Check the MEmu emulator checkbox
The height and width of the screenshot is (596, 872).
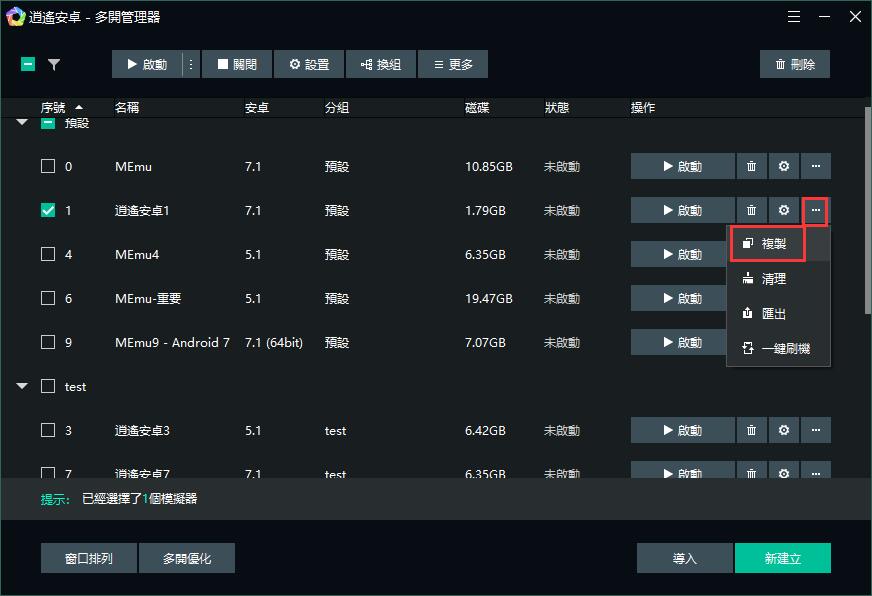[48, 167]
